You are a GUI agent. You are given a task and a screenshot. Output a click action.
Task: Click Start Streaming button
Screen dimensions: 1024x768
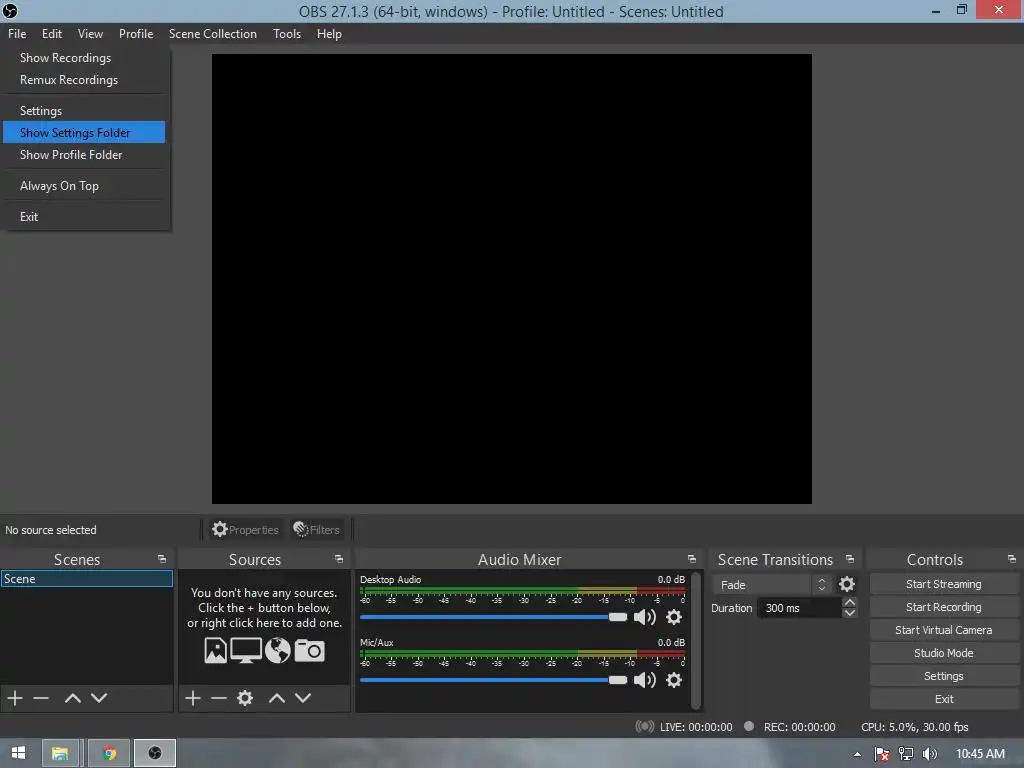tap(944, 584)
